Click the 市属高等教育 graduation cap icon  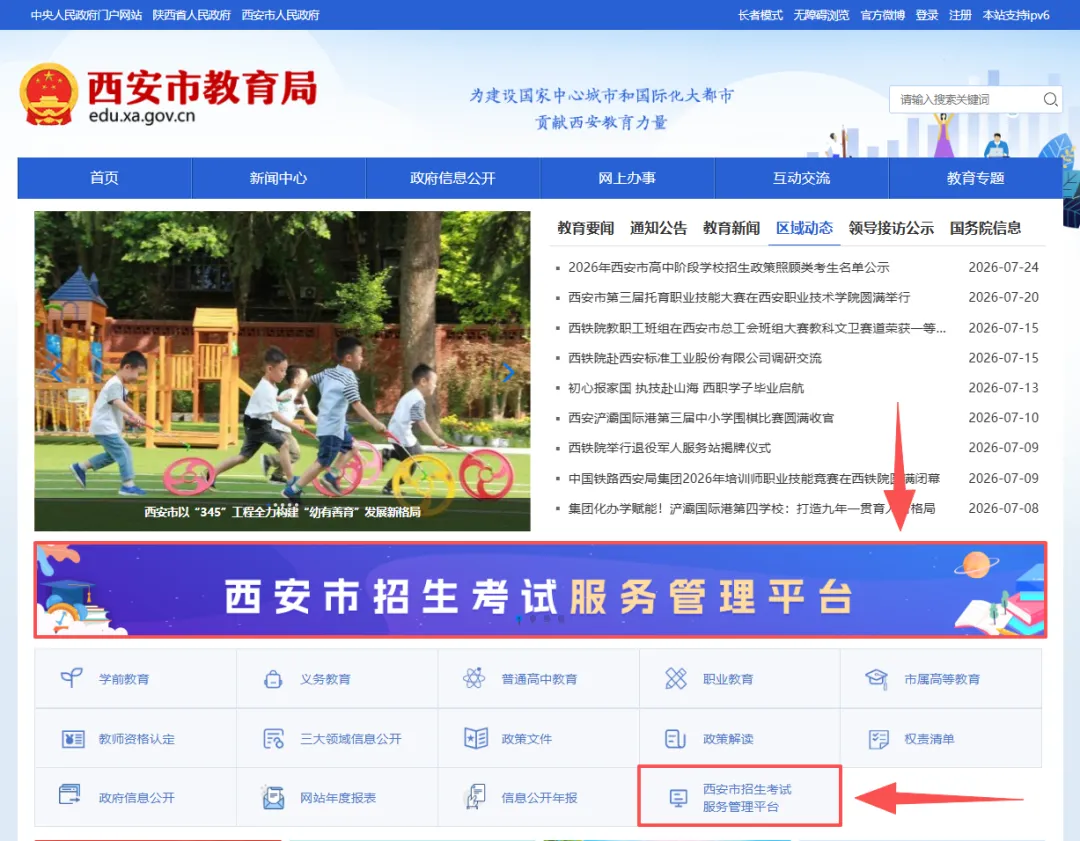pos(876,678)
